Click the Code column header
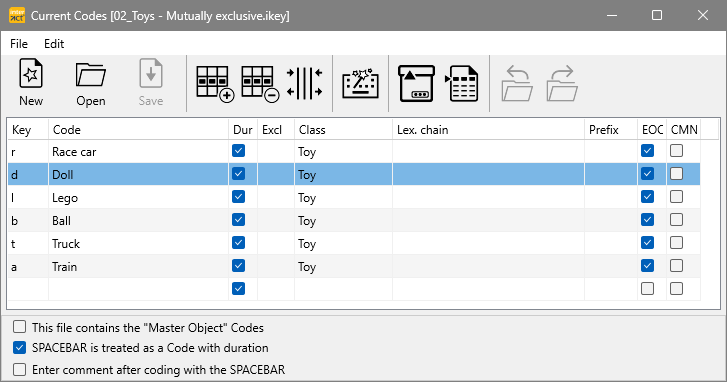727x382 pixels. [139, 129]
